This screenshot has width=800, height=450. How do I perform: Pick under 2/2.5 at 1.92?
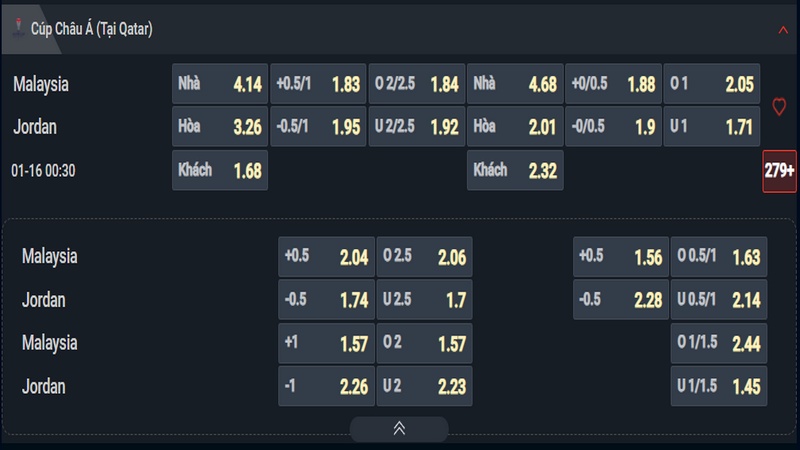(416, 127)
